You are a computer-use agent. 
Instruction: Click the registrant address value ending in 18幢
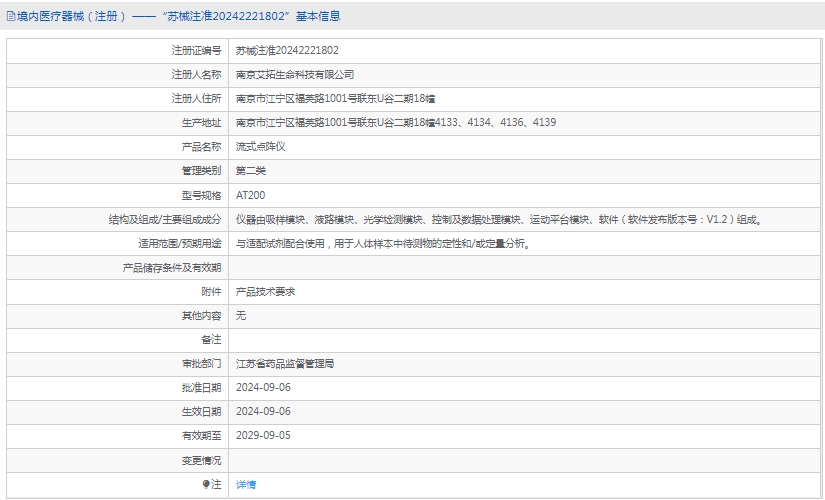[335, 98]
